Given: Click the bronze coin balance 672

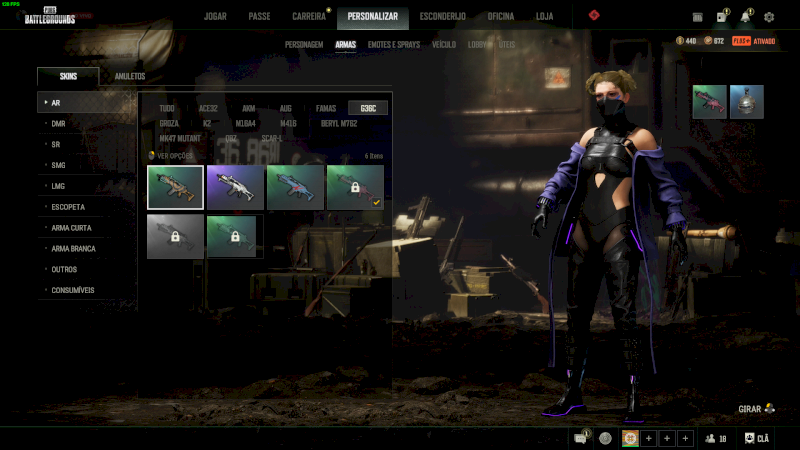Looking at the screenshot, I should coord(714,41).
